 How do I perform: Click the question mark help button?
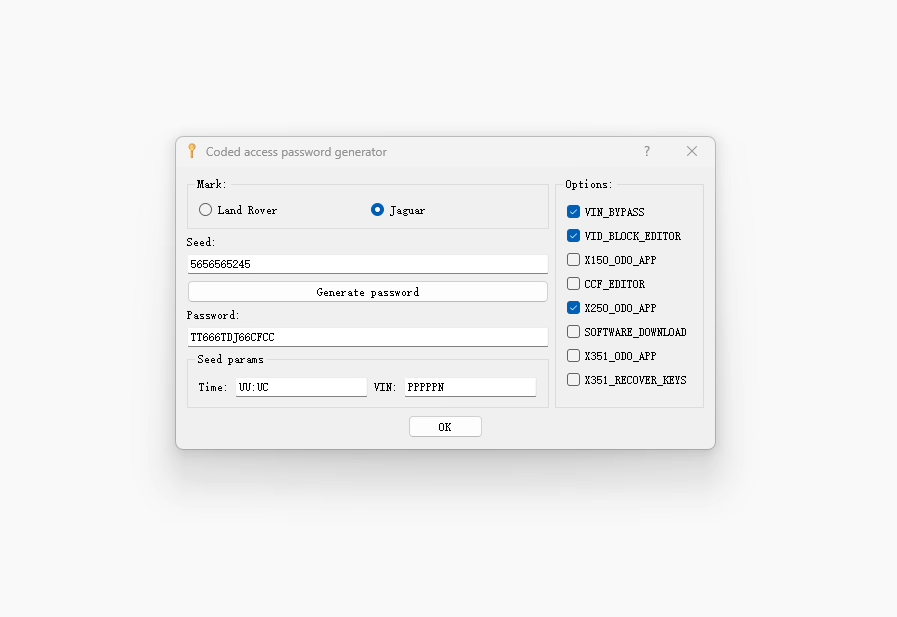647,151
